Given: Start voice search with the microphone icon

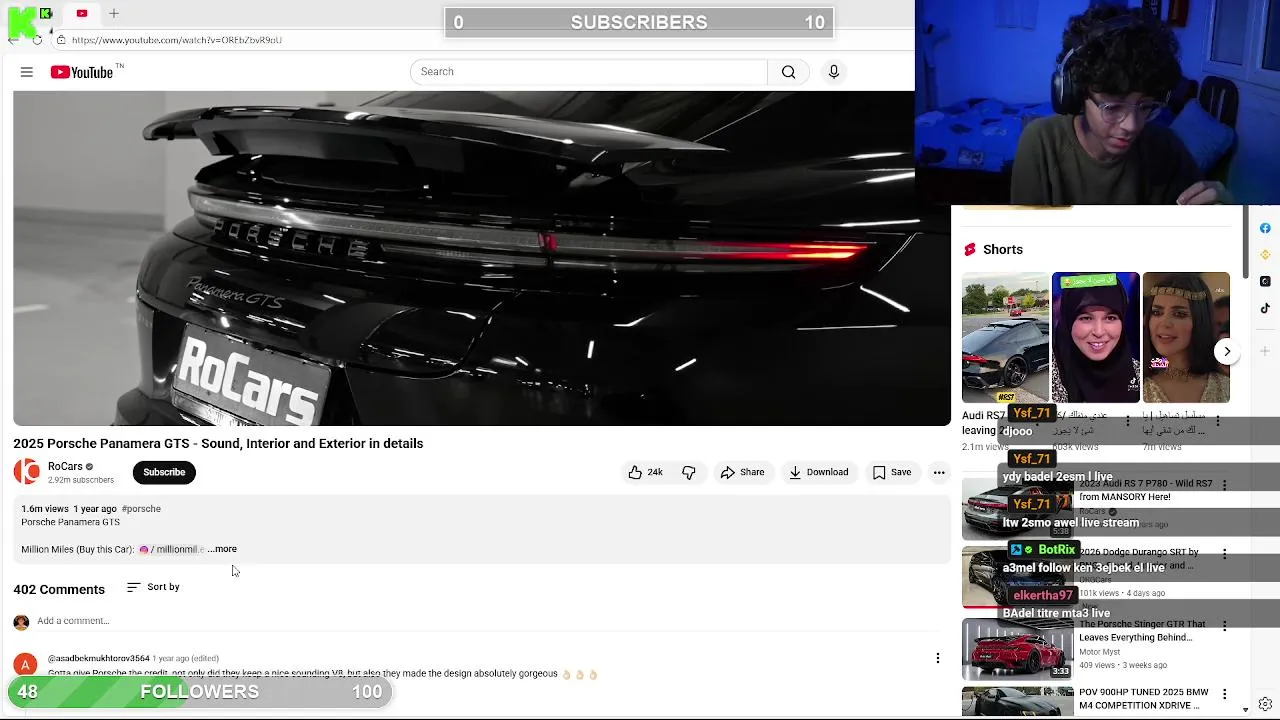Looking at the screenshot, I should pyautogui.click(x=833, y=72).
